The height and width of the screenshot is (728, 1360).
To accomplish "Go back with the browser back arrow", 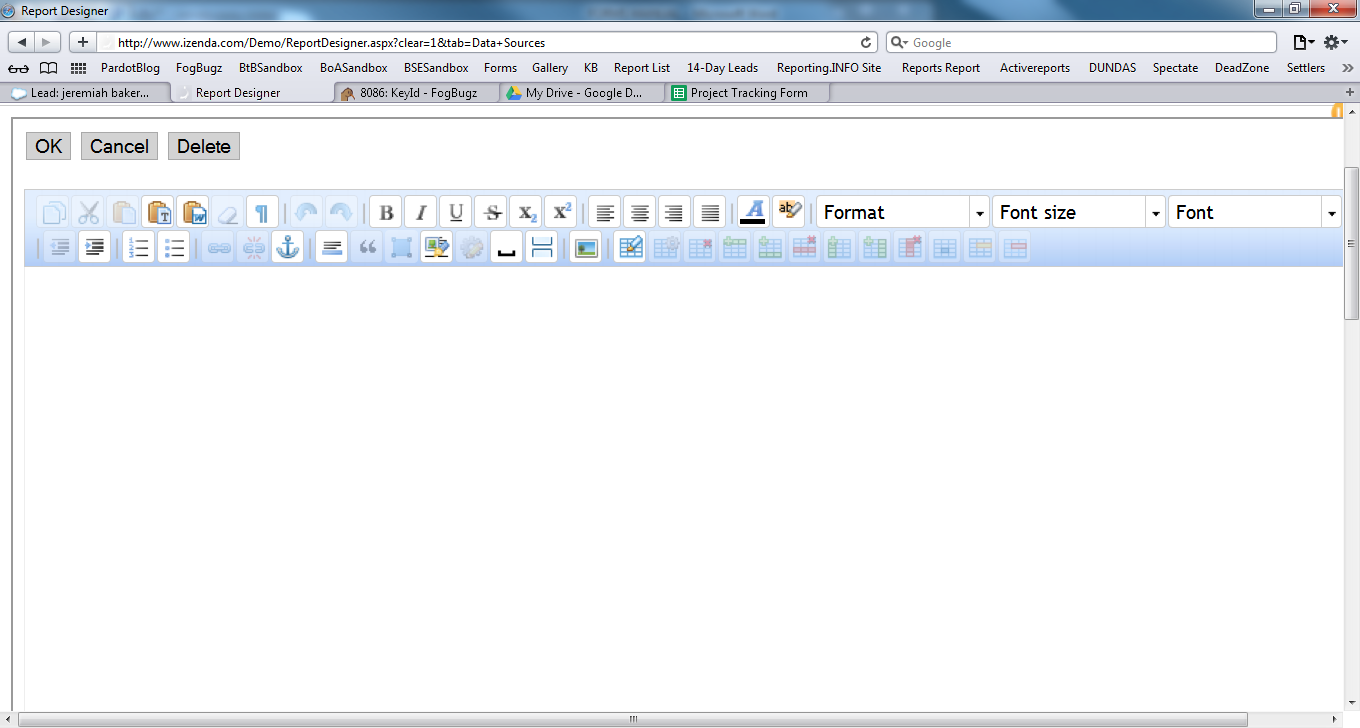I will [22, 42].
